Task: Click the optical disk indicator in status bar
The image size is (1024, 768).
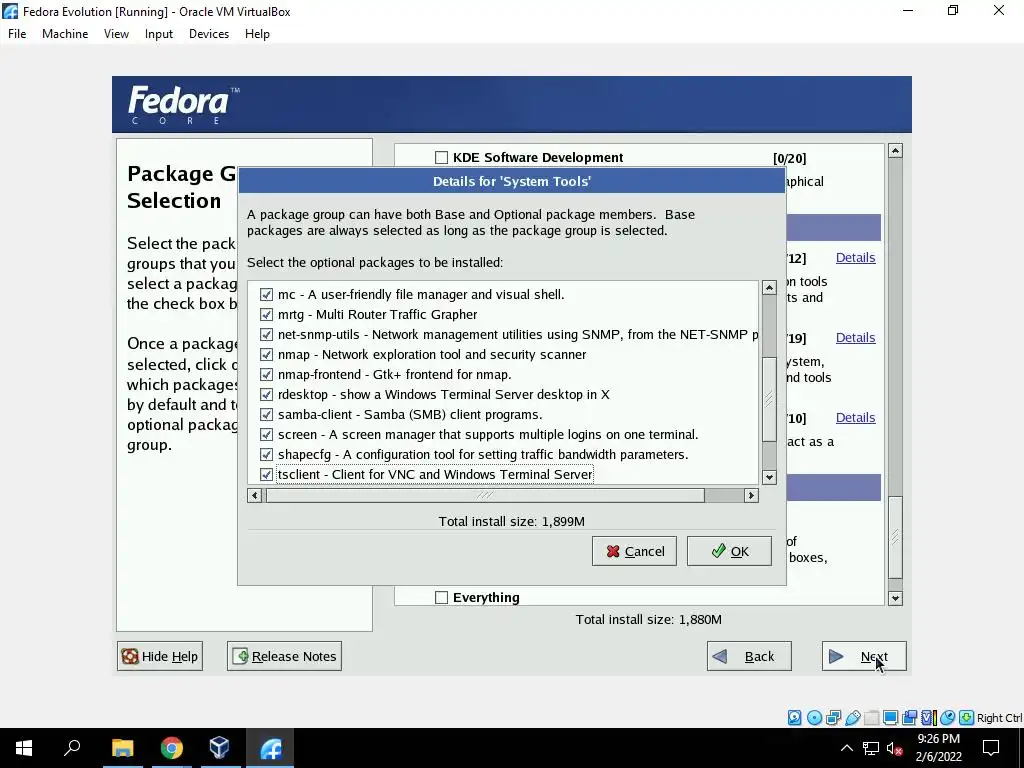Action: [x=814, y=718]
